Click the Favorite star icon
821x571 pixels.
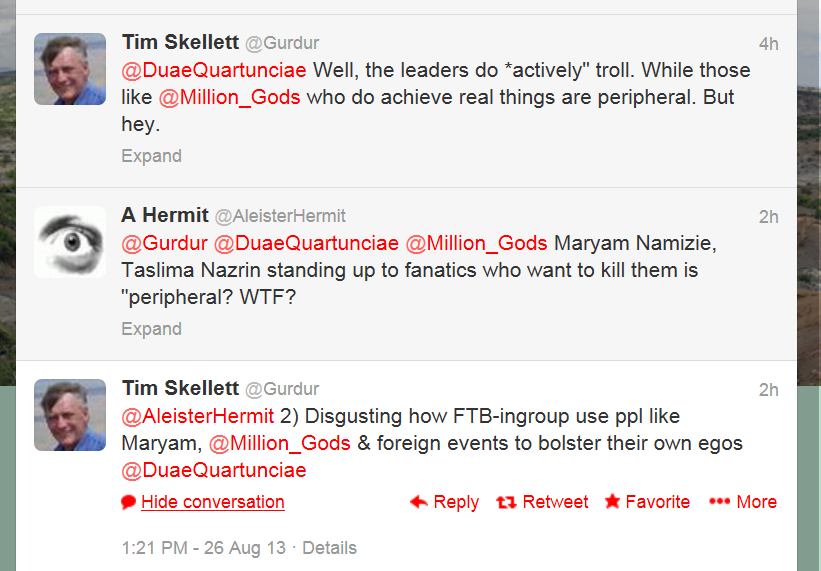coord(612,502)
